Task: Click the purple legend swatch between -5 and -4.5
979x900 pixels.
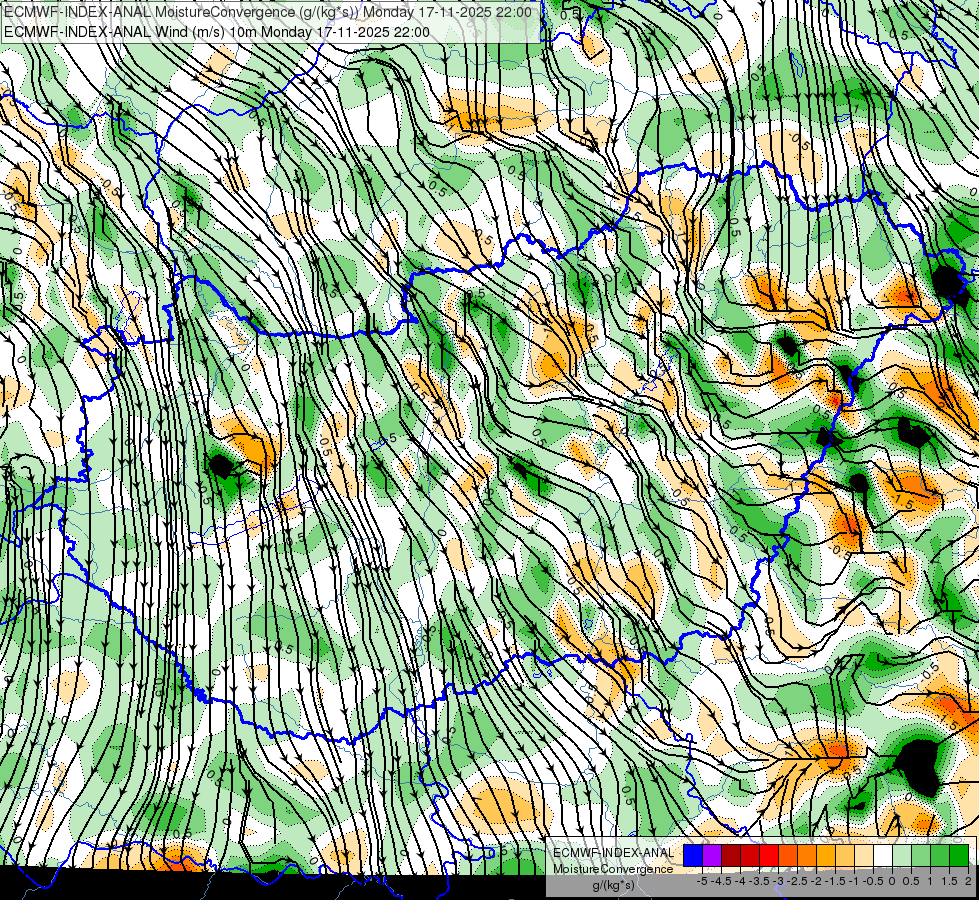Action: (x=712, y=855)
